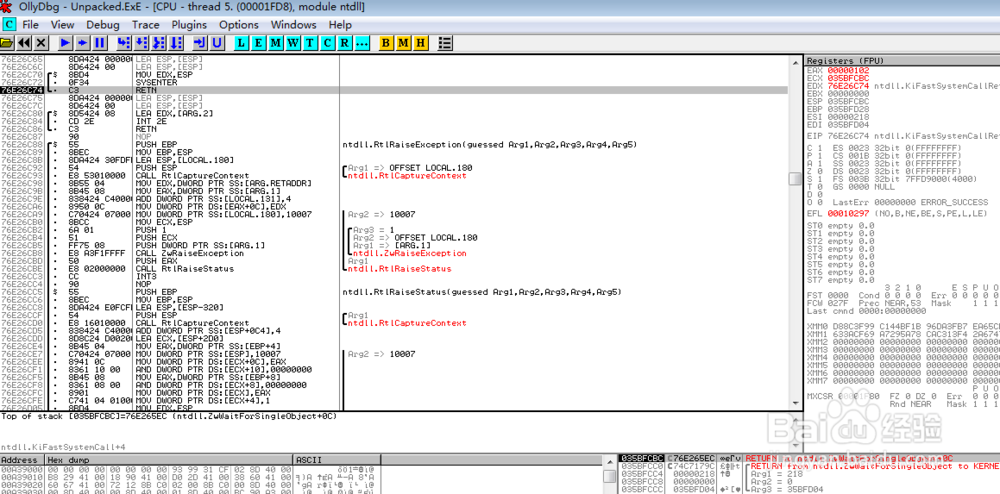Open search Results with the R icon
The height and width of the screenshot is (494, 1000).
tap(344, 43)
